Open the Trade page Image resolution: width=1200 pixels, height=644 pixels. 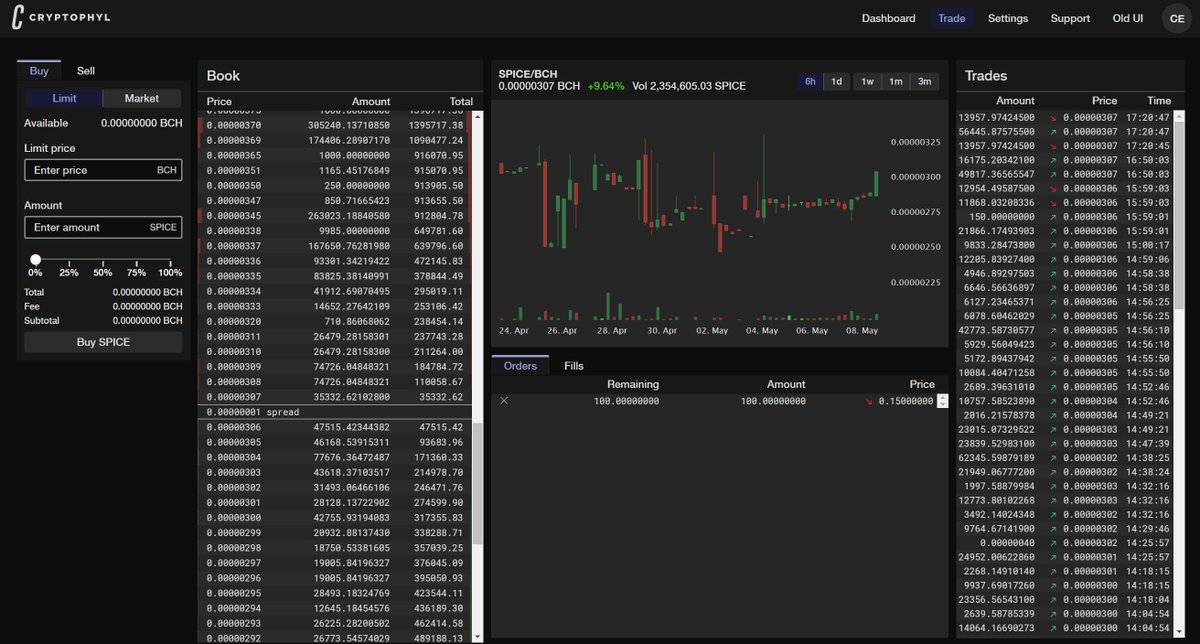click(952, 18)
